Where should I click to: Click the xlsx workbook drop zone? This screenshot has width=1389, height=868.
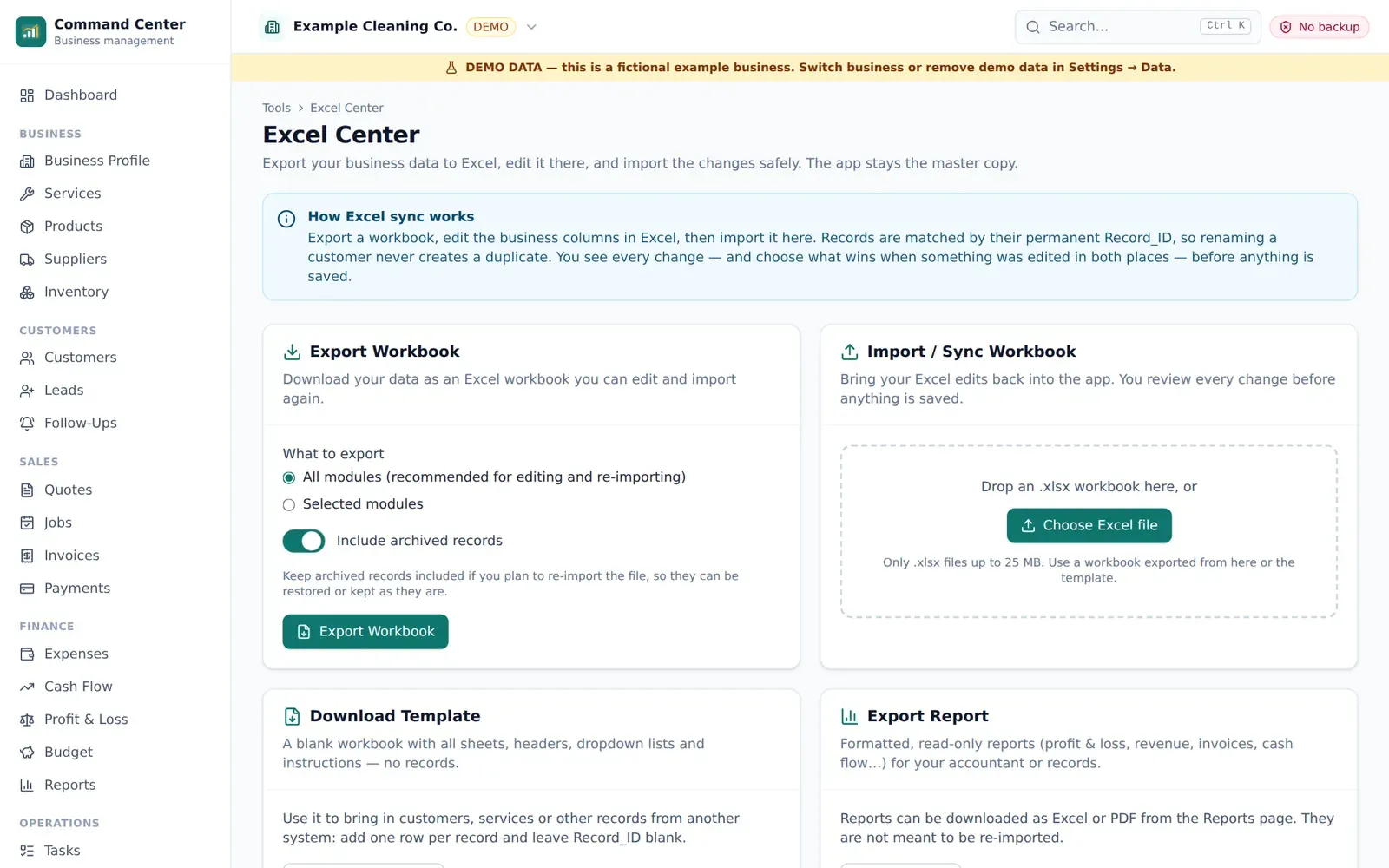(1089, 531)
